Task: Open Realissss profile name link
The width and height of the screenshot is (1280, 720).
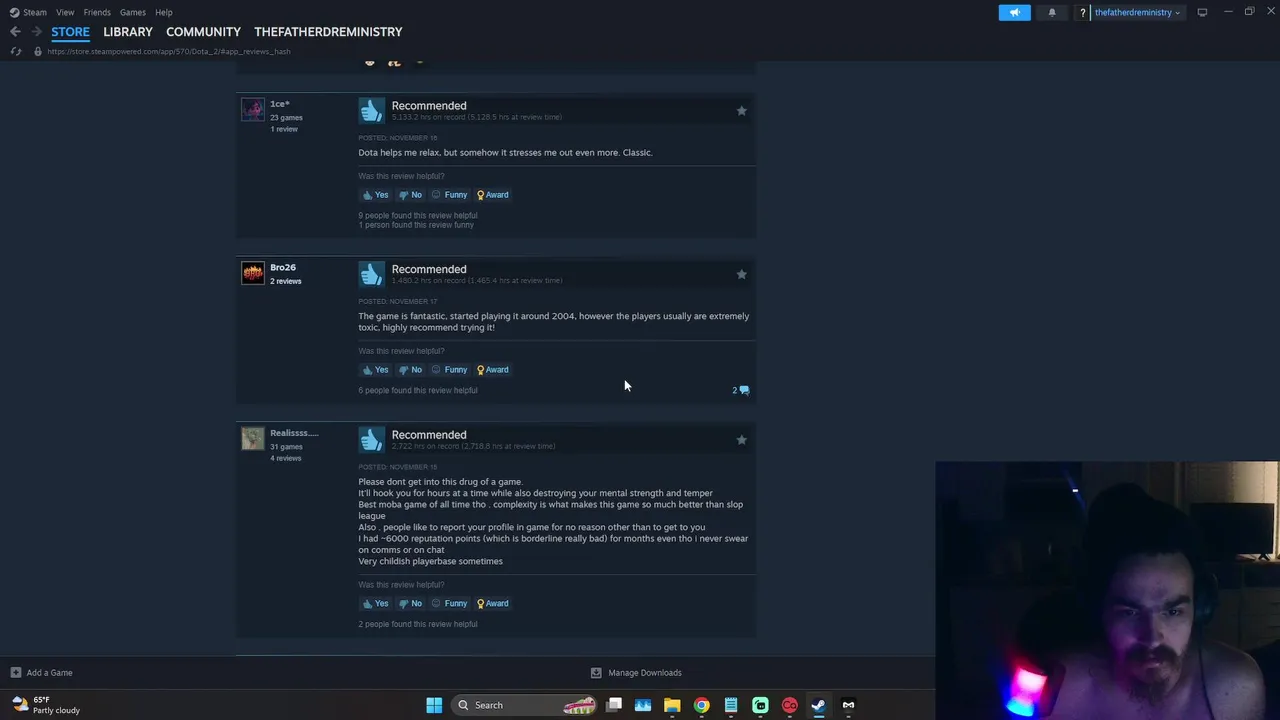Action: coord(294,433)
